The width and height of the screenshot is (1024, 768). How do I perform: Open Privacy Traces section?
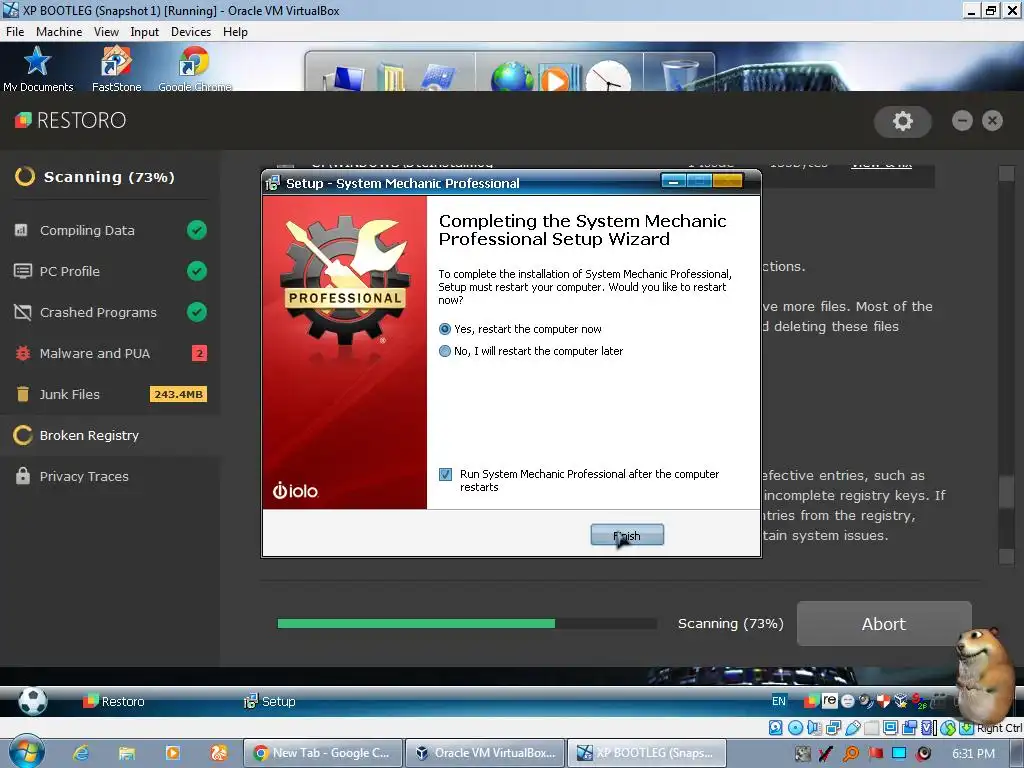point(110,476)
